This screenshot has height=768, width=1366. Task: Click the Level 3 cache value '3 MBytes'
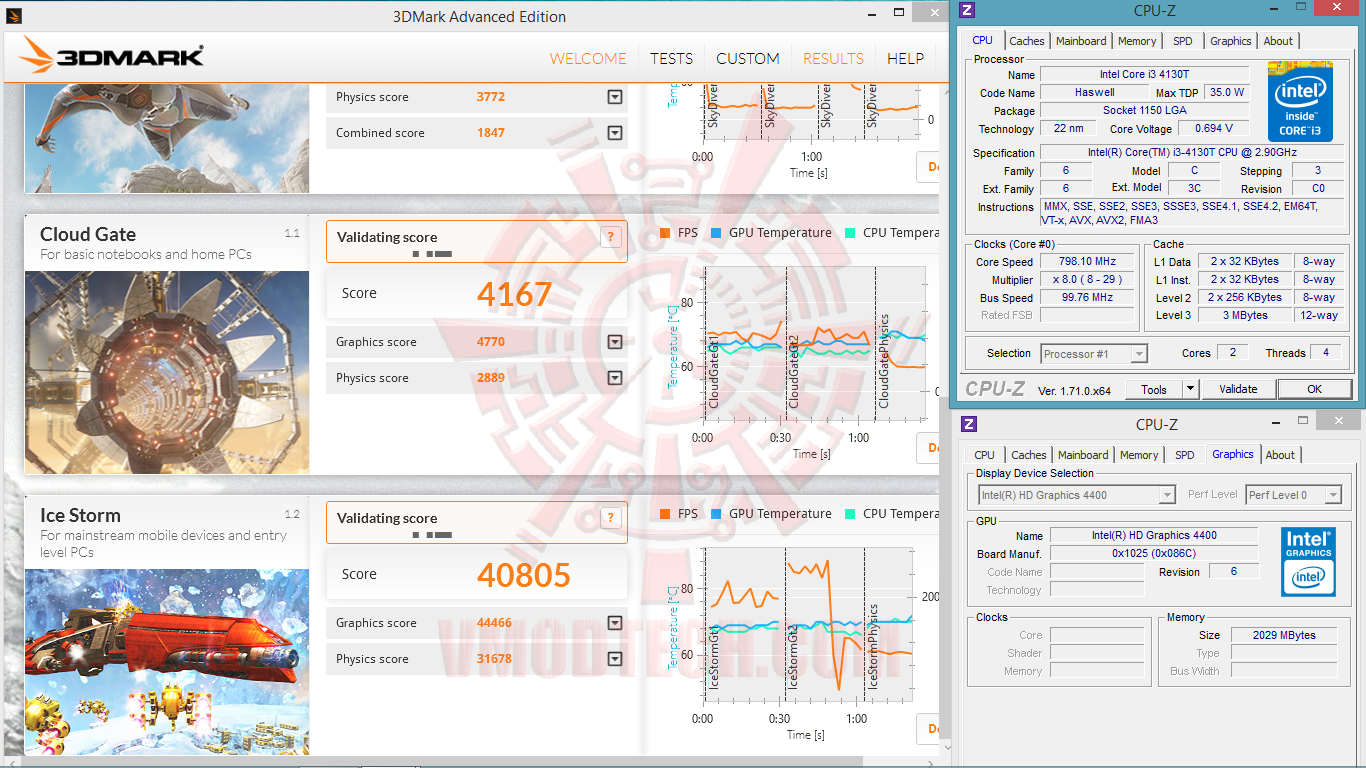(1245, 316)
